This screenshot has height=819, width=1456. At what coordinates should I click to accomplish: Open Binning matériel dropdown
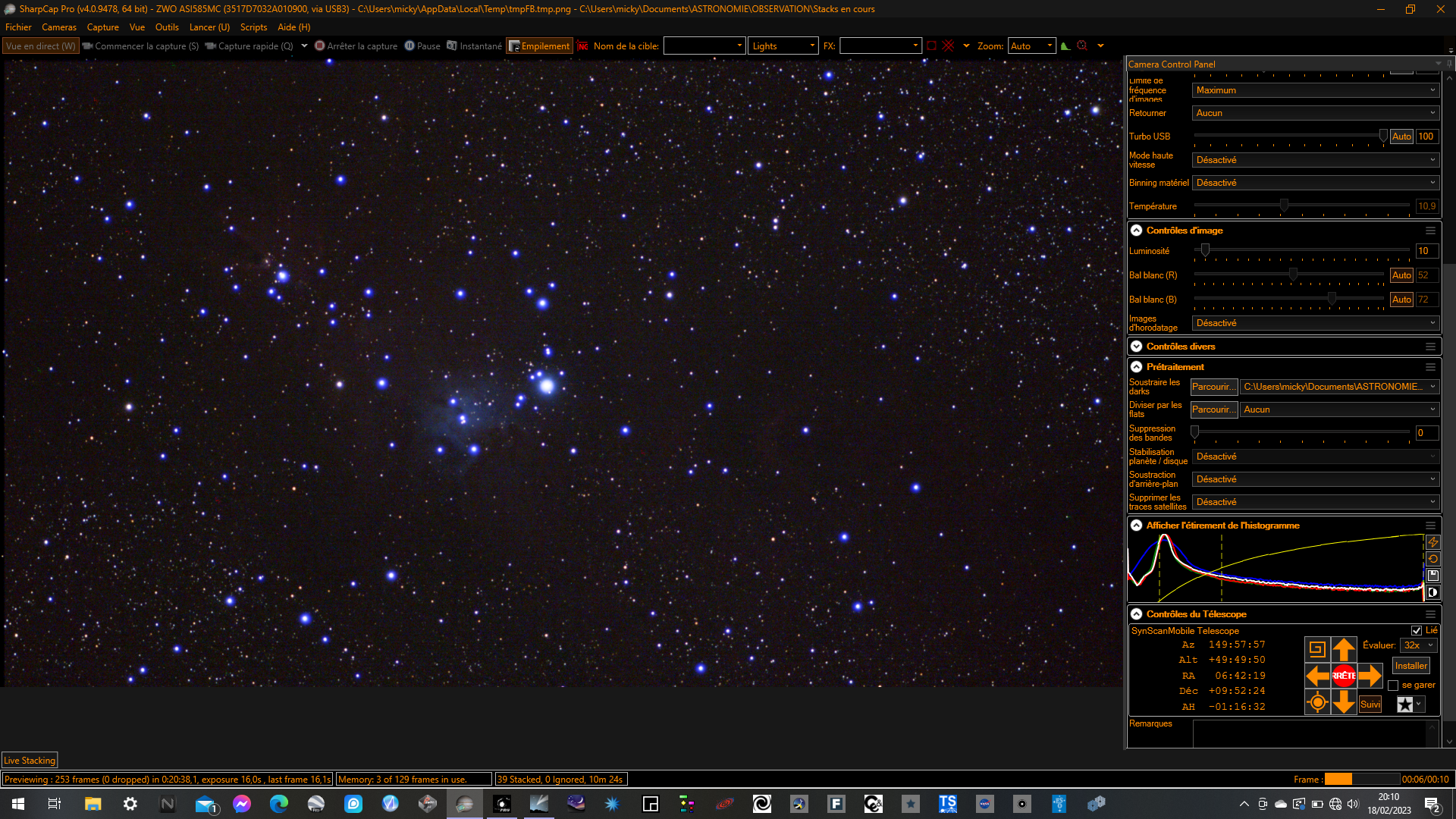[1316, 183]
